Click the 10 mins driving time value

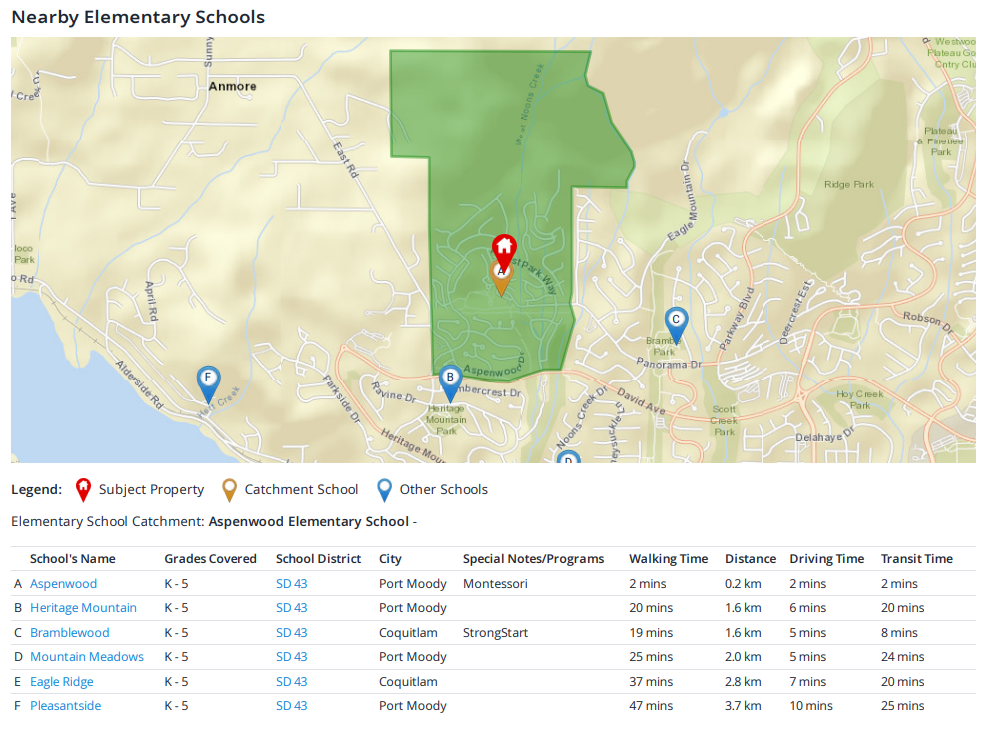[811, 706]
